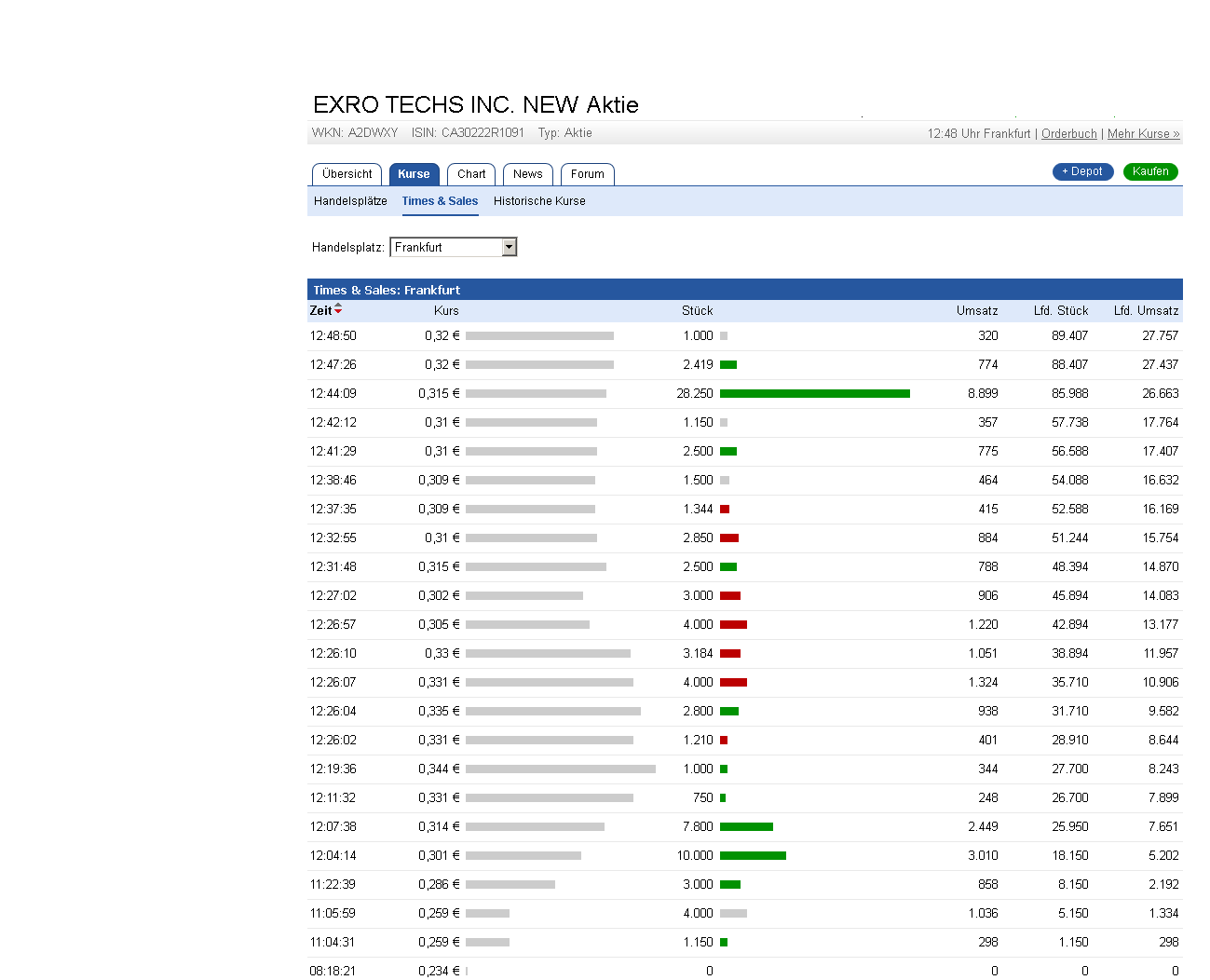The image size is (1210, 980).
Task: Select the News tab
Action: point(527,174)
